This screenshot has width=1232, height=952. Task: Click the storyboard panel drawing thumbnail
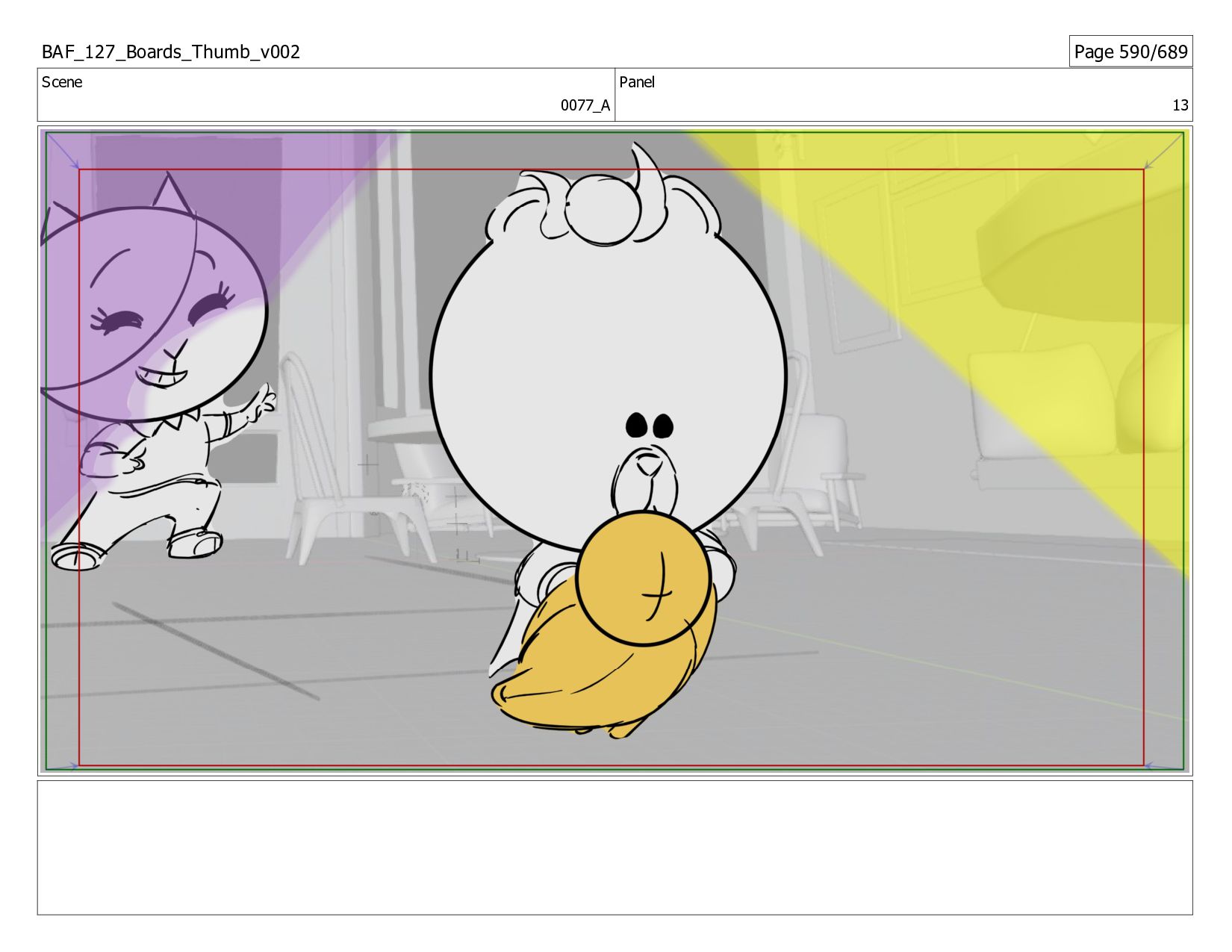click(x=615, y=451)
